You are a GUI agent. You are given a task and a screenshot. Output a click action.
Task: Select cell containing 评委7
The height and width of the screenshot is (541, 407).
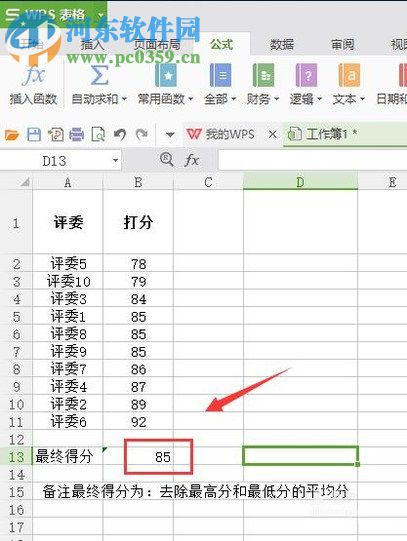coord(68,369)
